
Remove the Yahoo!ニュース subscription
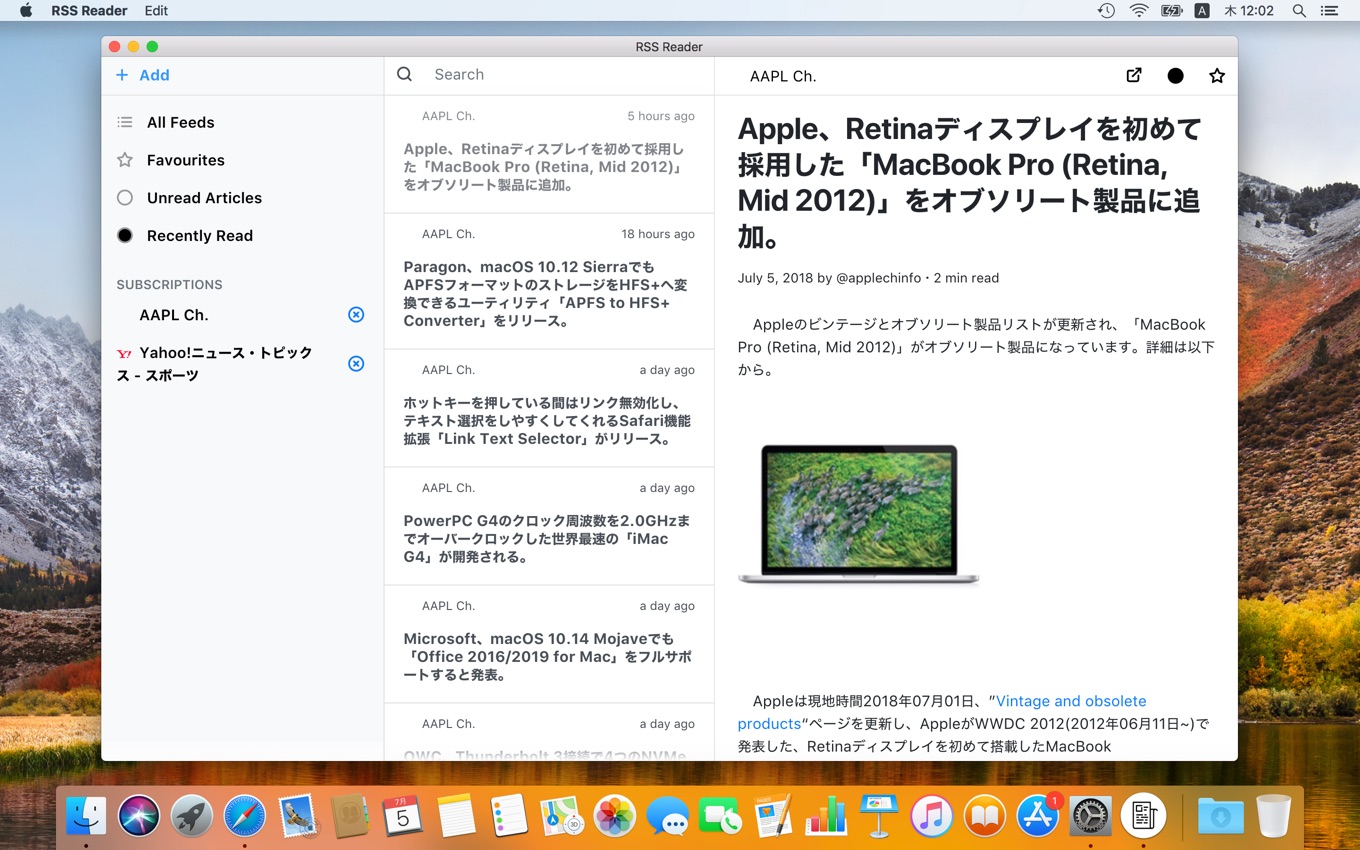pos(356,364)
